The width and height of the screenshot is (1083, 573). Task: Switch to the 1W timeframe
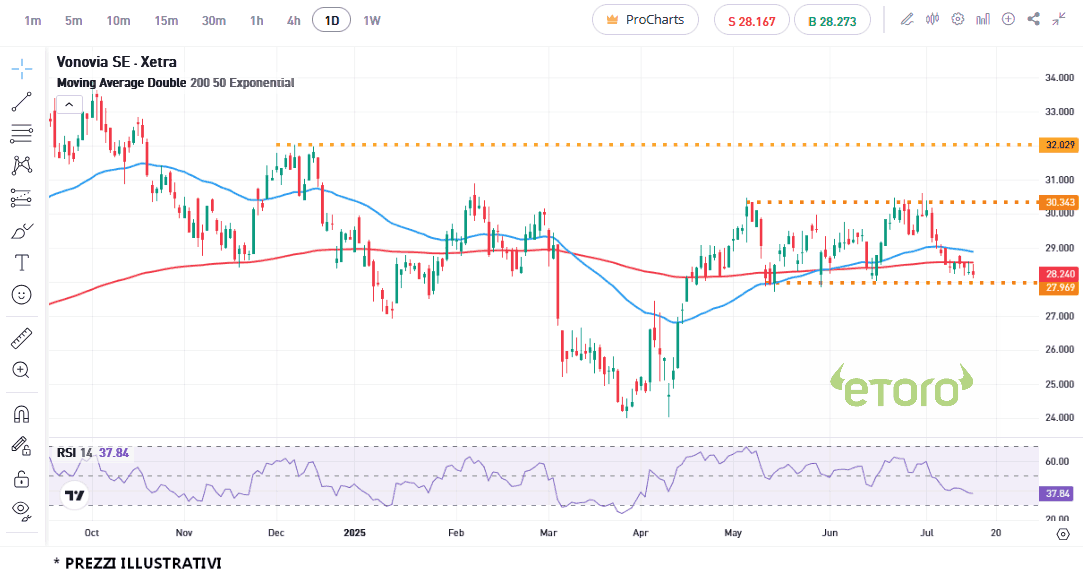point(371,20)
